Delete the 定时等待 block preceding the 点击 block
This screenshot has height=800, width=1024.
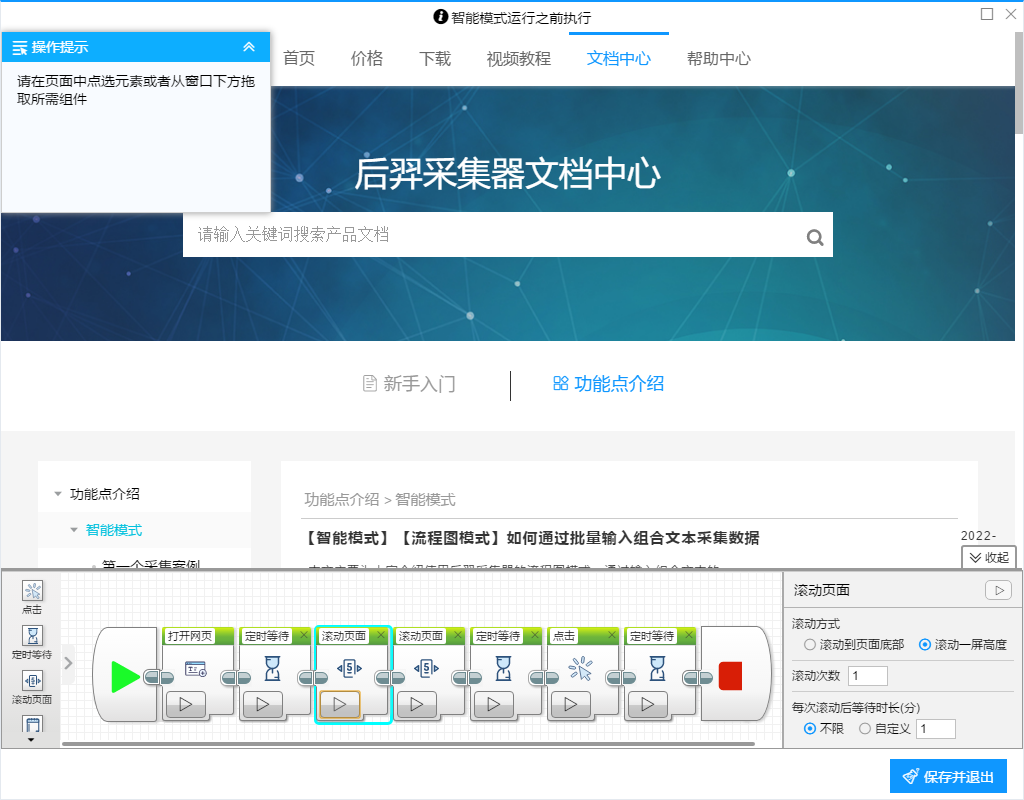tap(535, 635)
